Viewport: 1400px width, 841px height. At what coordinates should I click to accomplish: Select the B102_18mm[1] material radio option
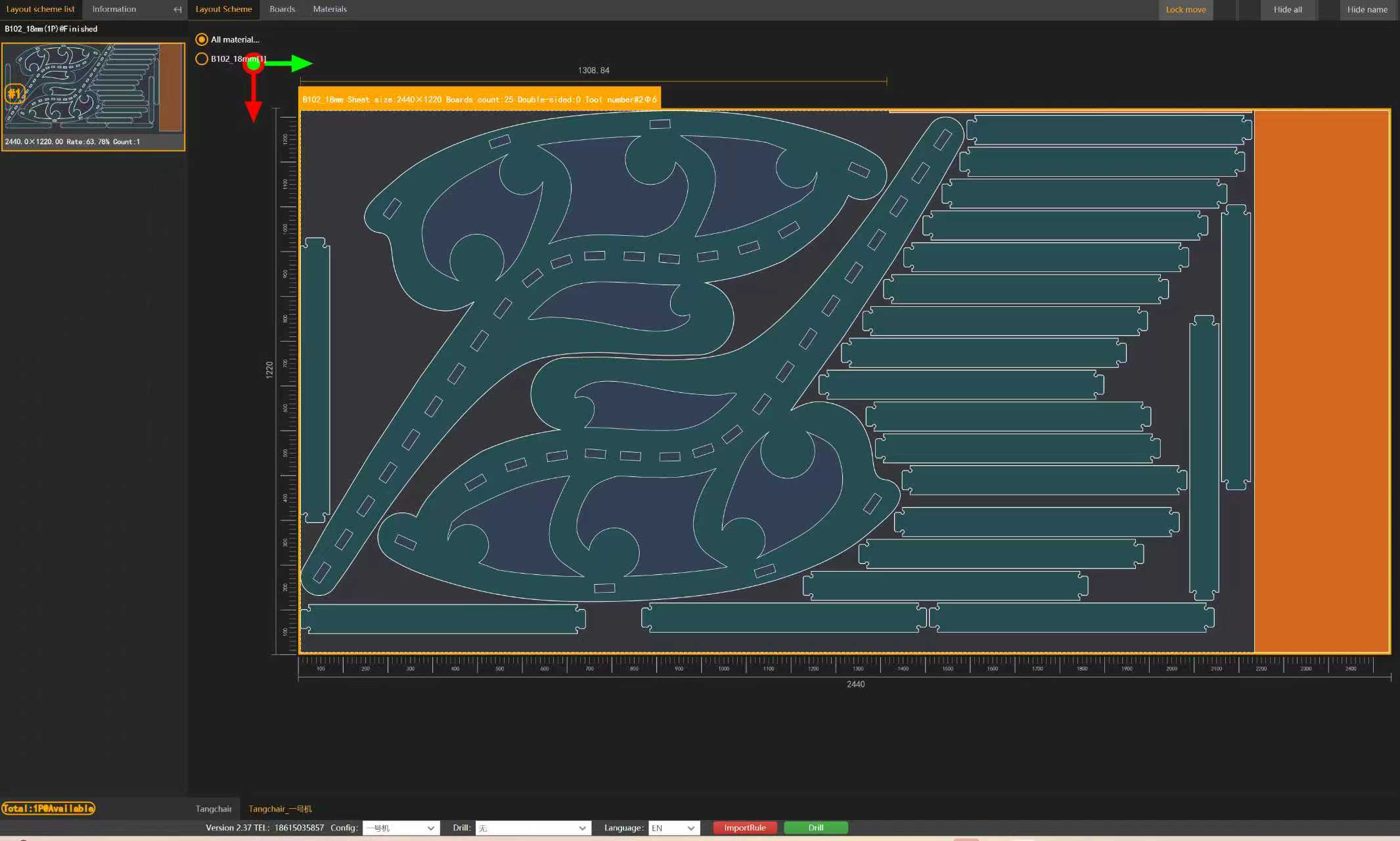click(201, 58)
